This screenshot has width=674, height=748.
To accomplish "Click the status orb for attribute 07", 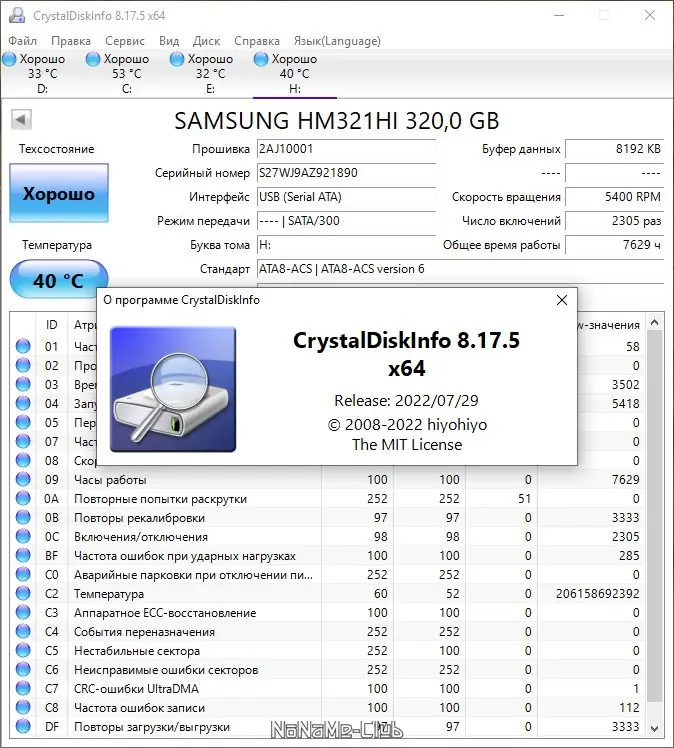I will coord(23,441).
